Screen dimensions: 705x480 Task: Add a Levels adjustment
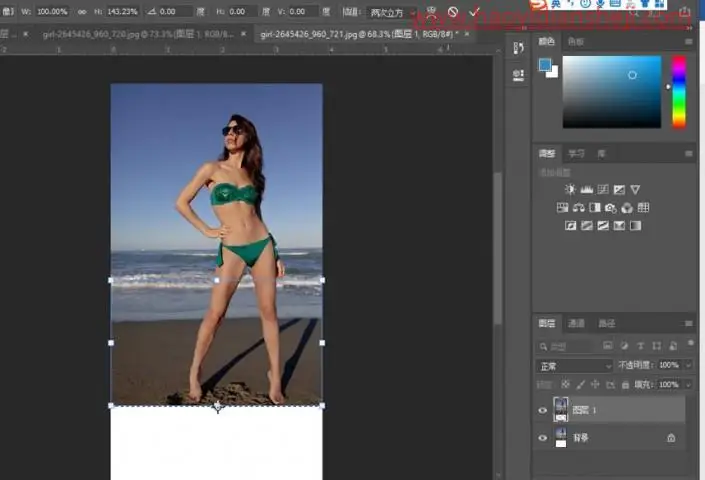tap(586, 189)
